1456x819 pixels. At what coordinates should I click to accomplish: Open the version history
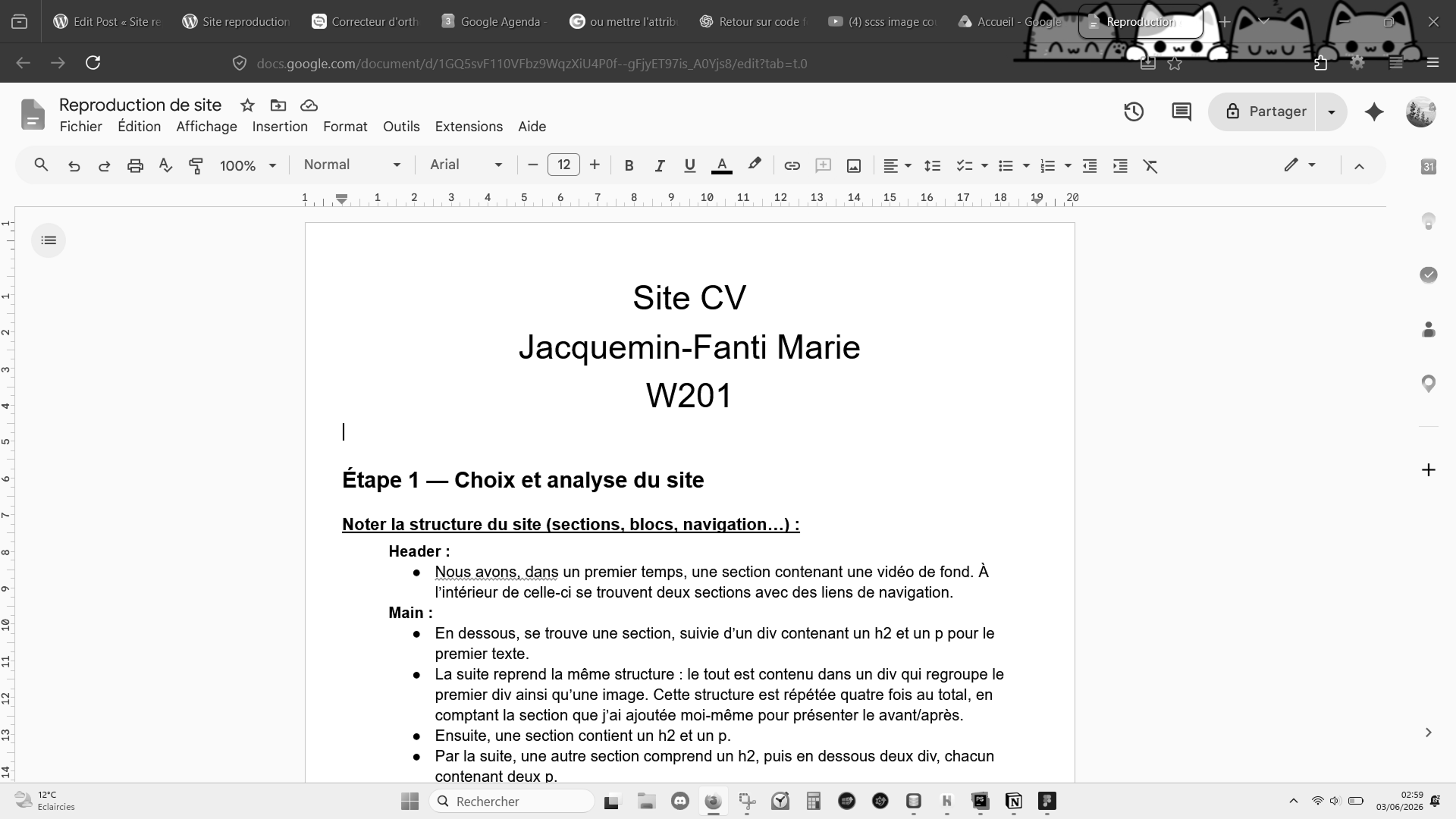pyautogui.click(x=1134, y=111)
